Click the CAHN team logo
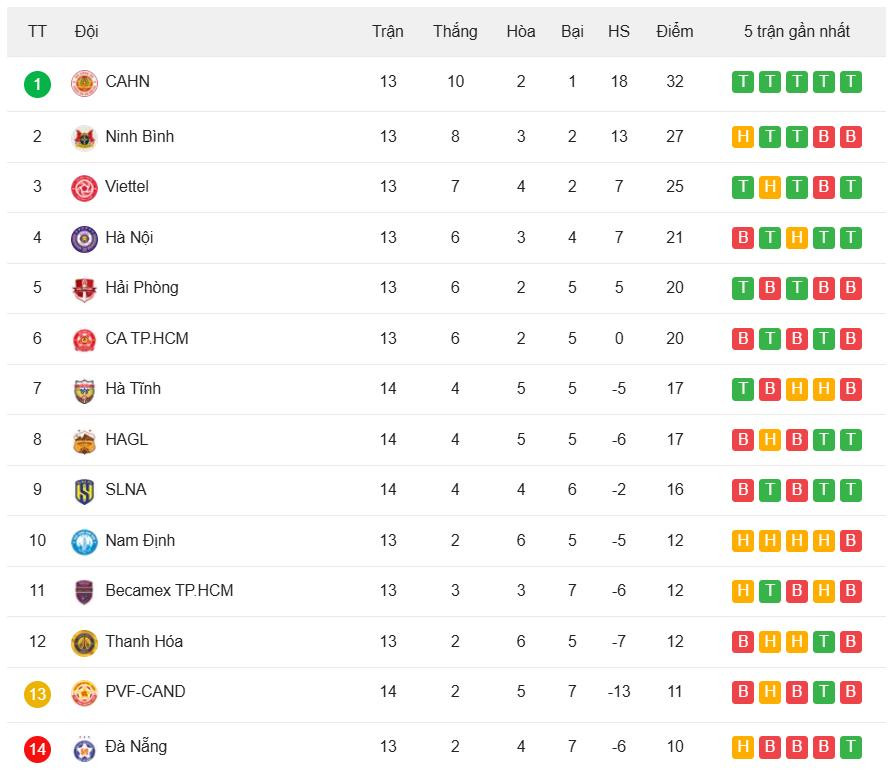This screenshot has width=889, height=775. pyautogui.click(x=84, y=83)
